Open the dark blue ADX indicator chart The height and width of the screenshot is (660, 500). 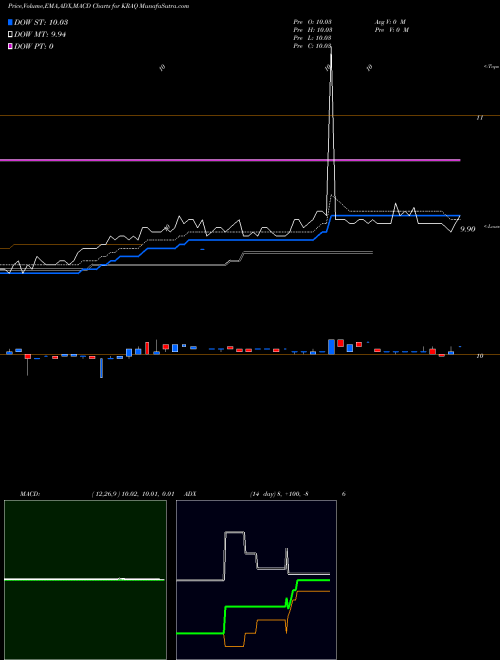(x=256, y=580)
